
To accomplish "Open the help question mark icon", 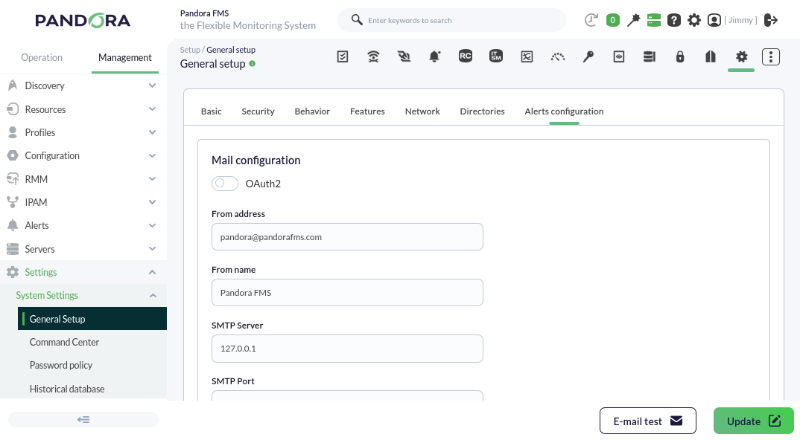I will tap(674, 20).
